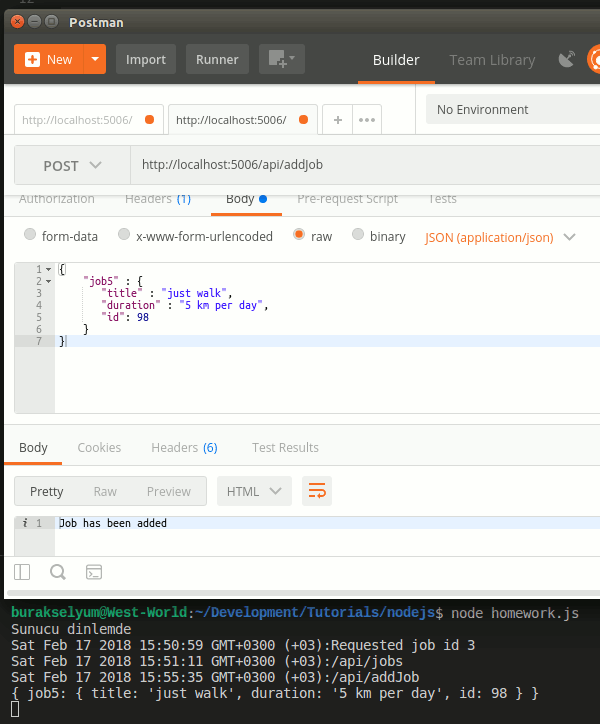Switch to the Builder tab
600x724 pixels.
(396, 60)
